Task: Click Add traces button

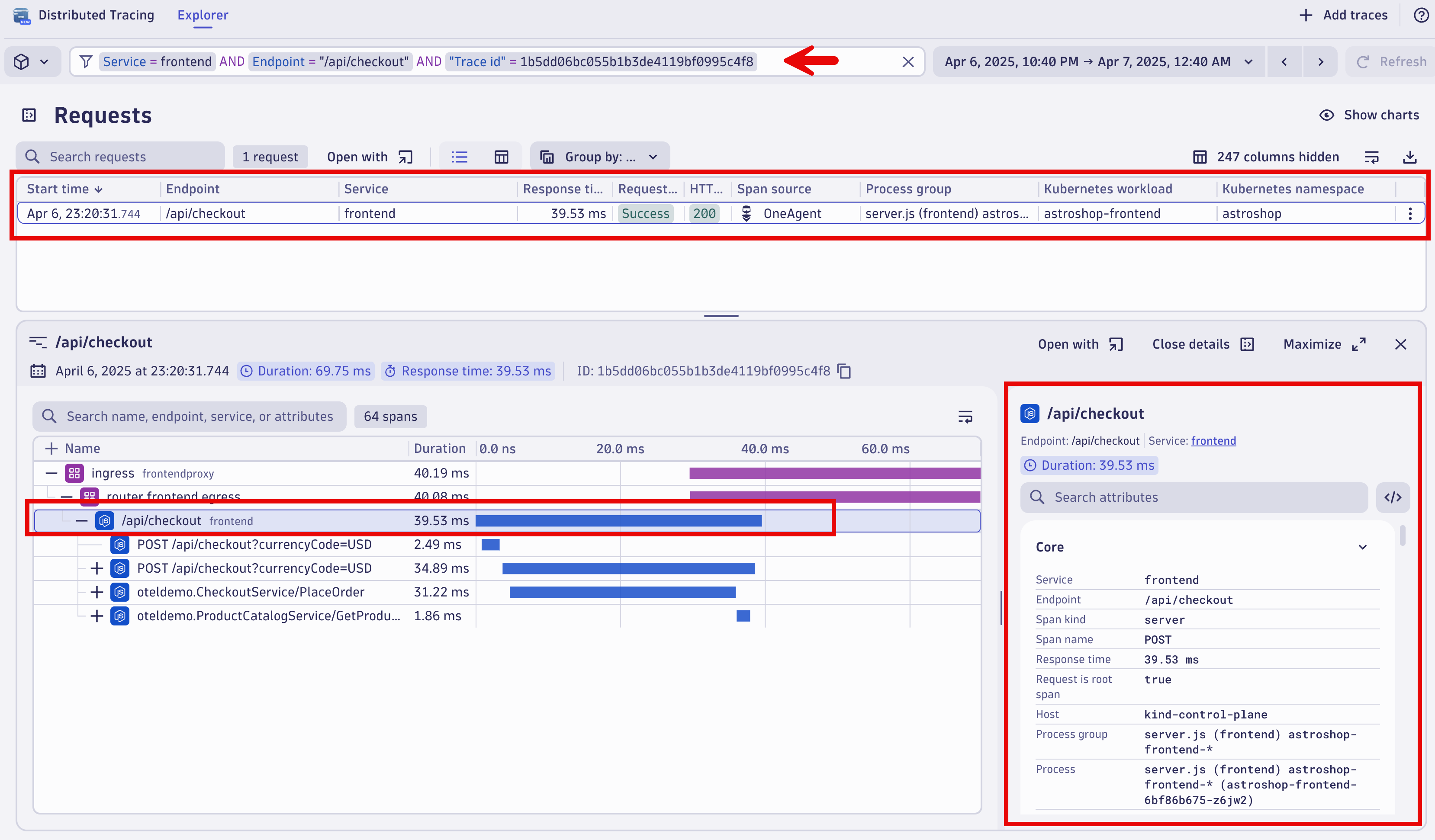Action: click(1344, 16)
